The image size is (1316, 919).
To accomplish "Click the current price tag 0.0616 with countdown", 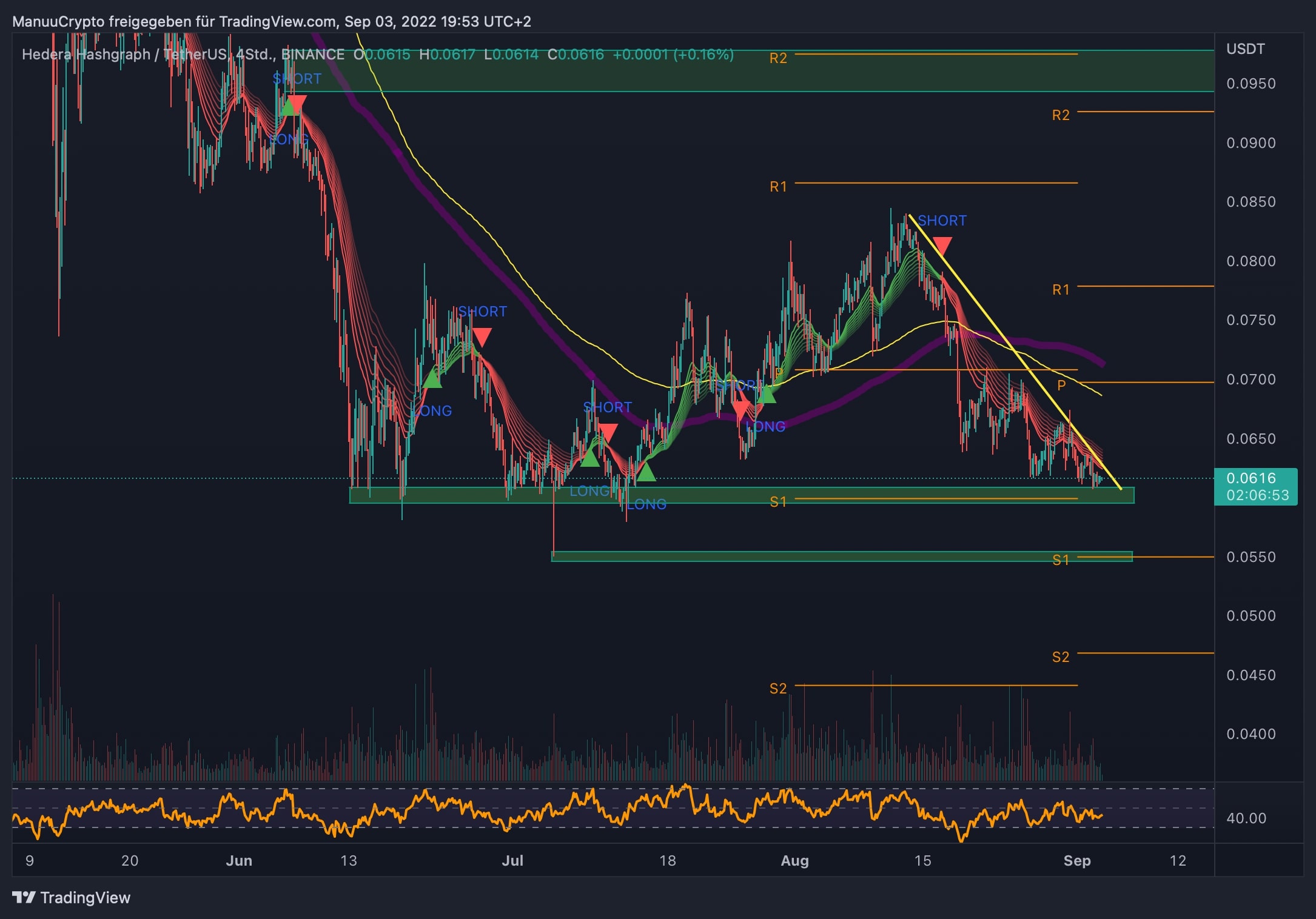I will (1256, 487).
